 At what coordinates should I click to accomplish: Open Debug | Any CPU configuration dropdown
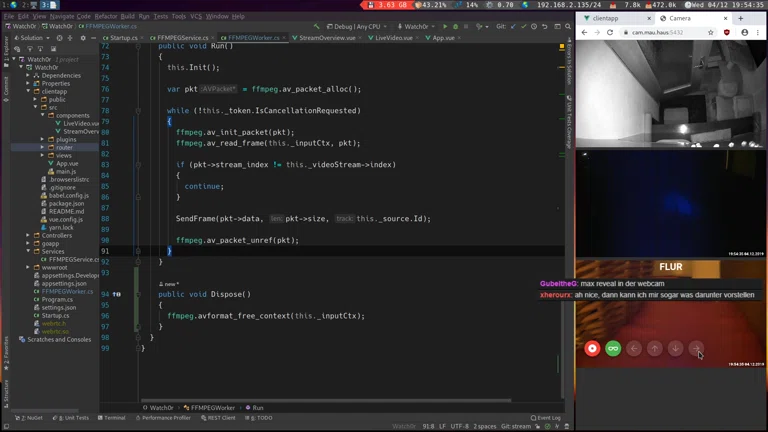click(356, 27)
